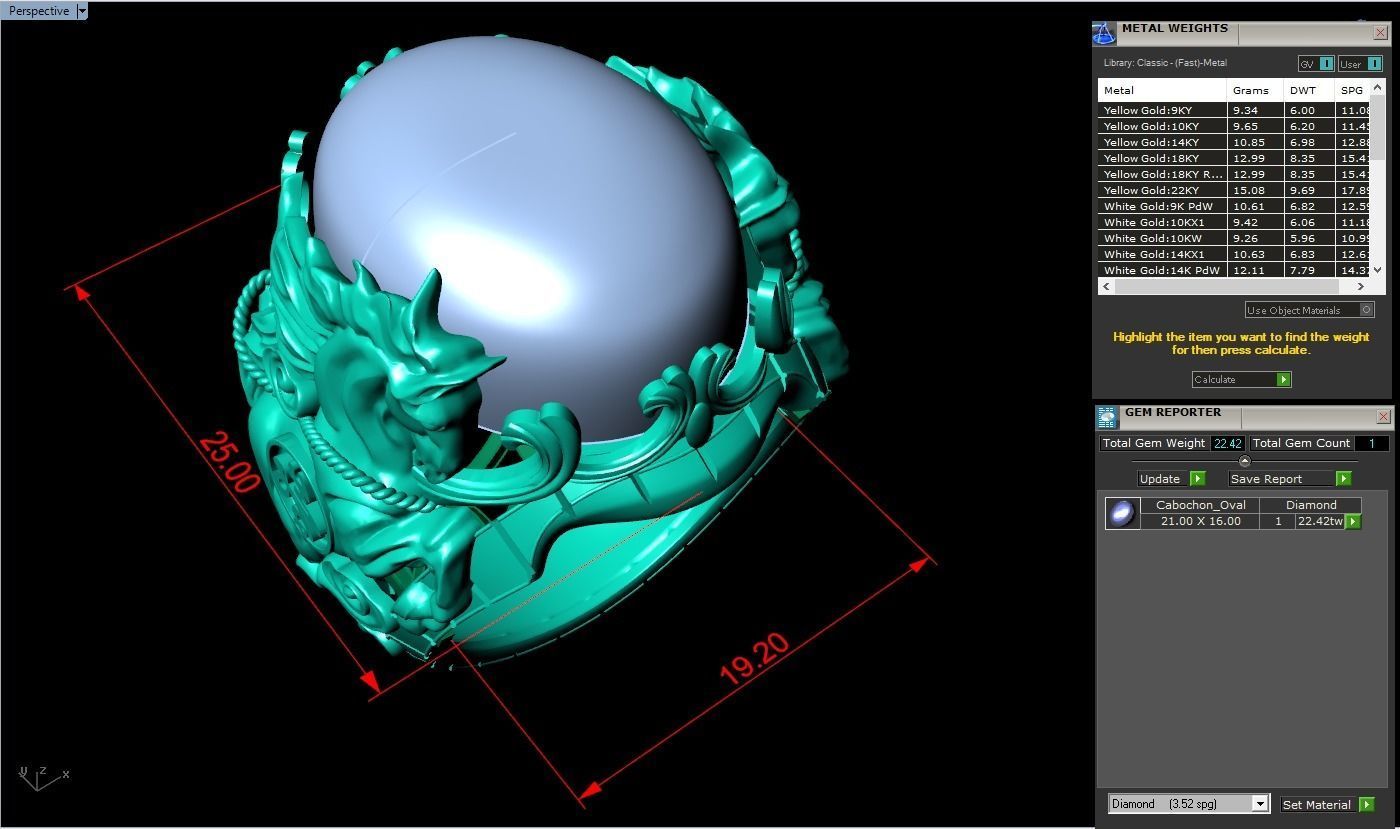Image resolution: width=1400 pixels, height=829 pixels.
Task: Collapse the Gem Reporter header via round arrow
Action: coord(1244,461)
